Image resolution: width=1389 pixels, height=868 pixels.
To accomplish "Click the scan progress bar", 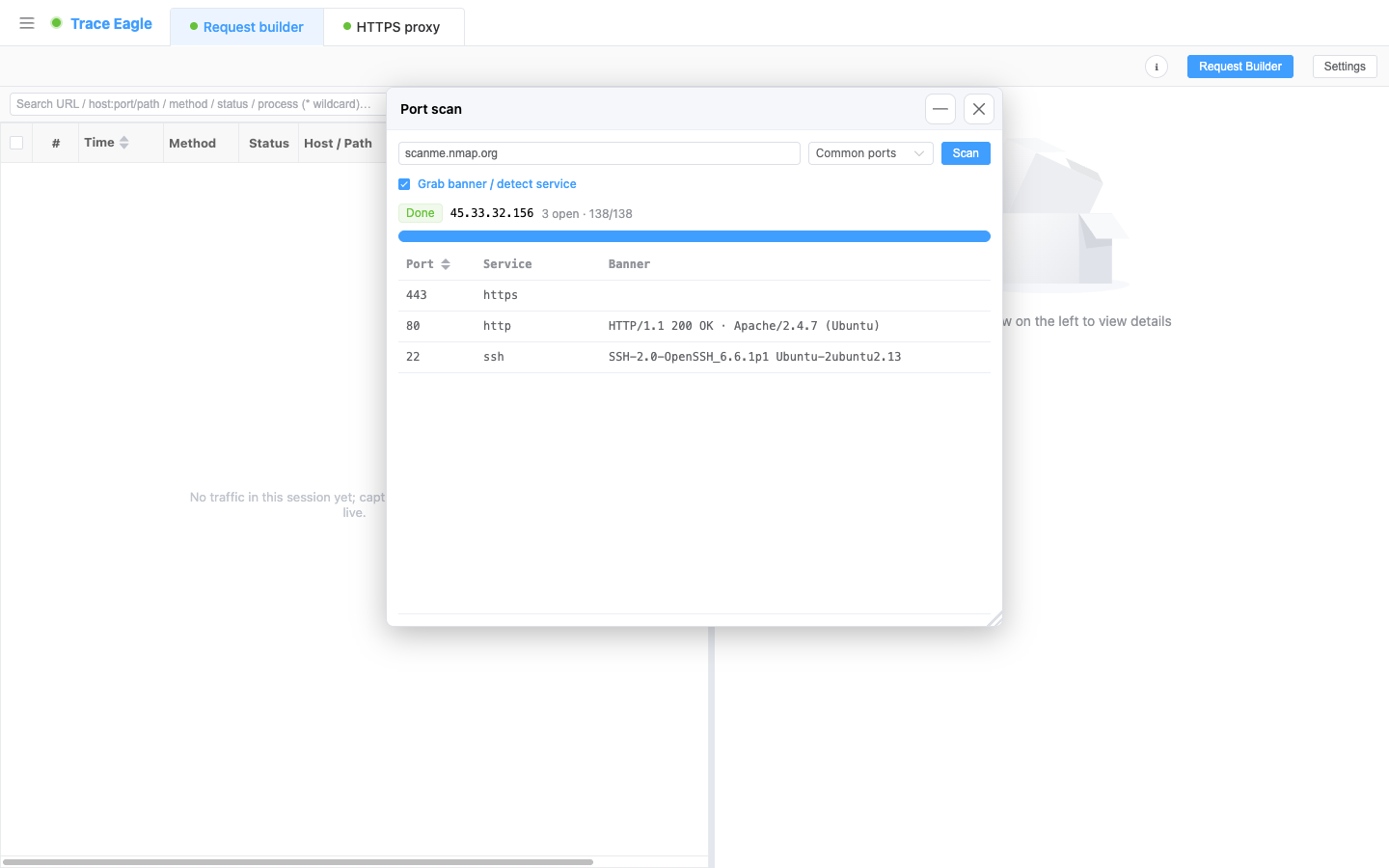I will pos(694,236).
